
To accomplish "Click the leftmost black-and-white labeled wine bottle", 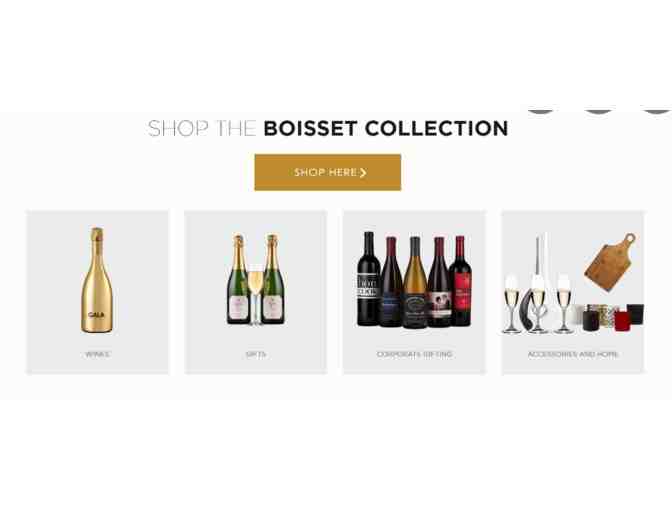I will coord(368,279).
